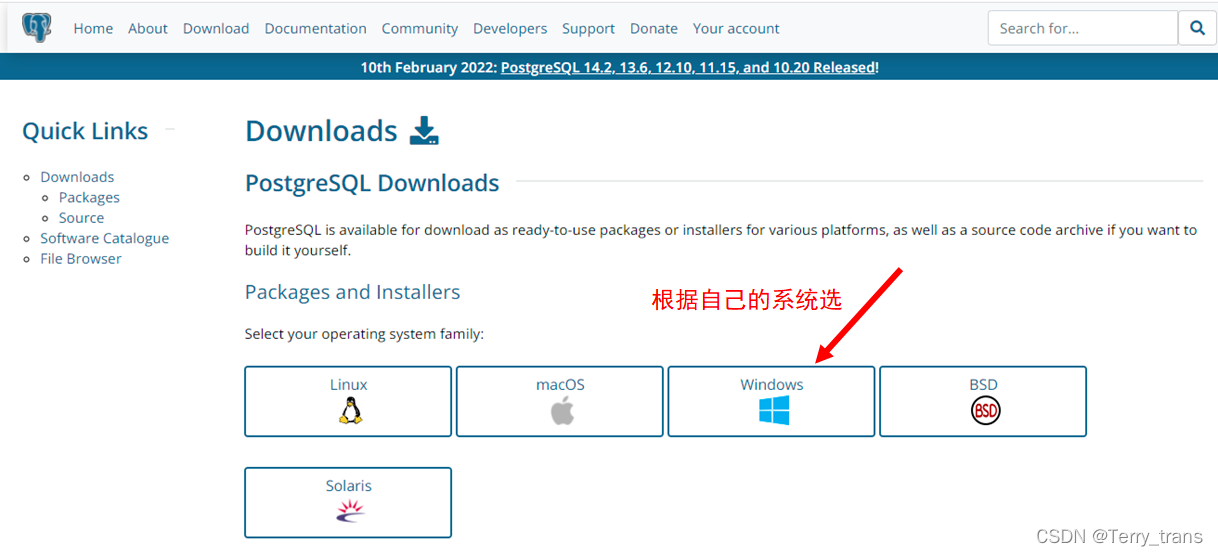Open Source in Quick Links

(81, 217)
